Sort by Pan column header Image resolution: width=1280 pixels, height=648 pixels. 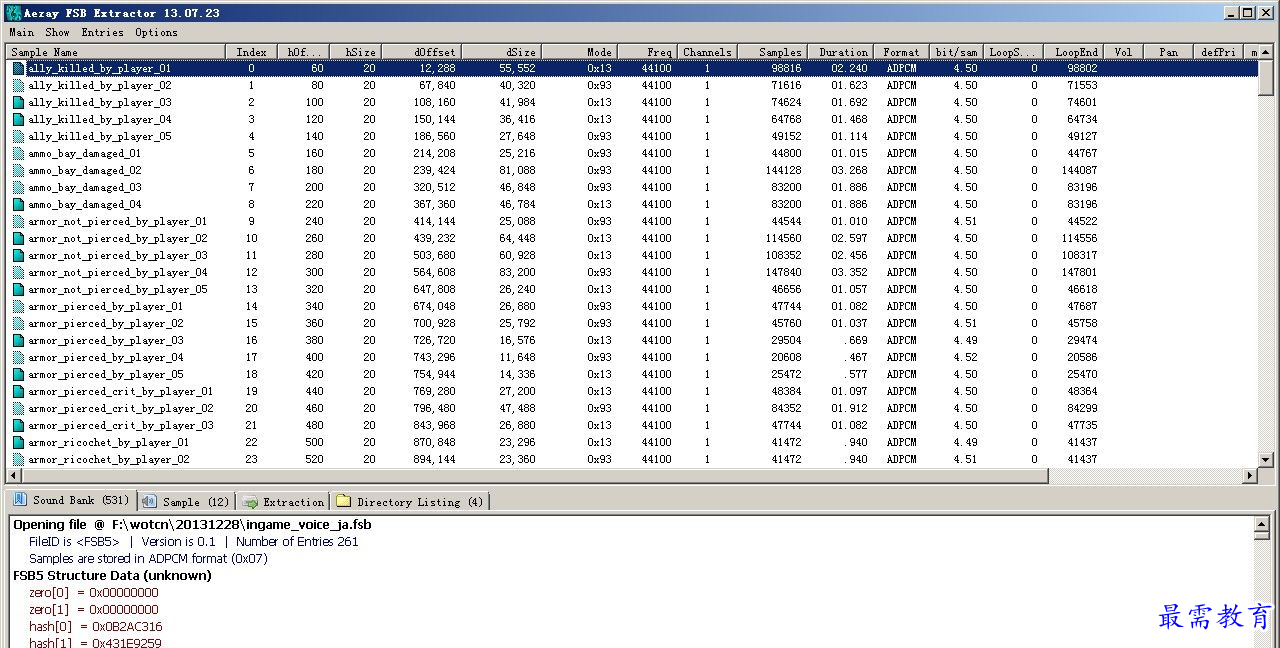[1168, 52]
